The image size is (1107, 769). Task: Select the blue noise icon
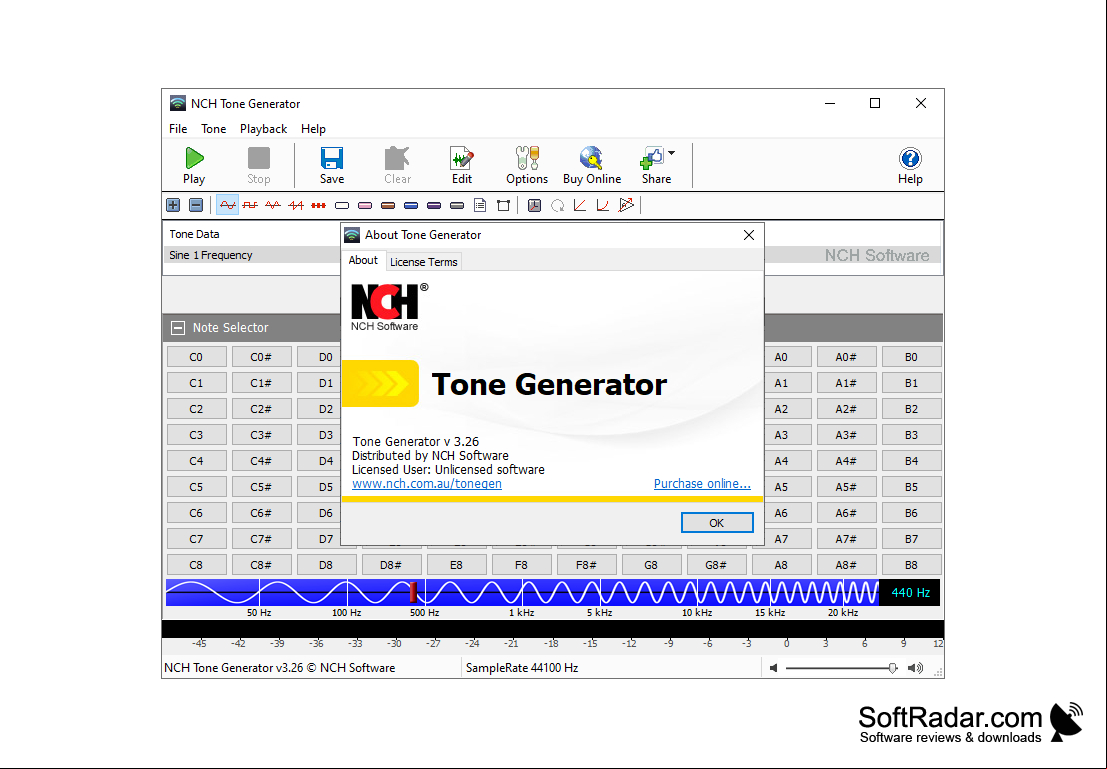coord(411,205)
